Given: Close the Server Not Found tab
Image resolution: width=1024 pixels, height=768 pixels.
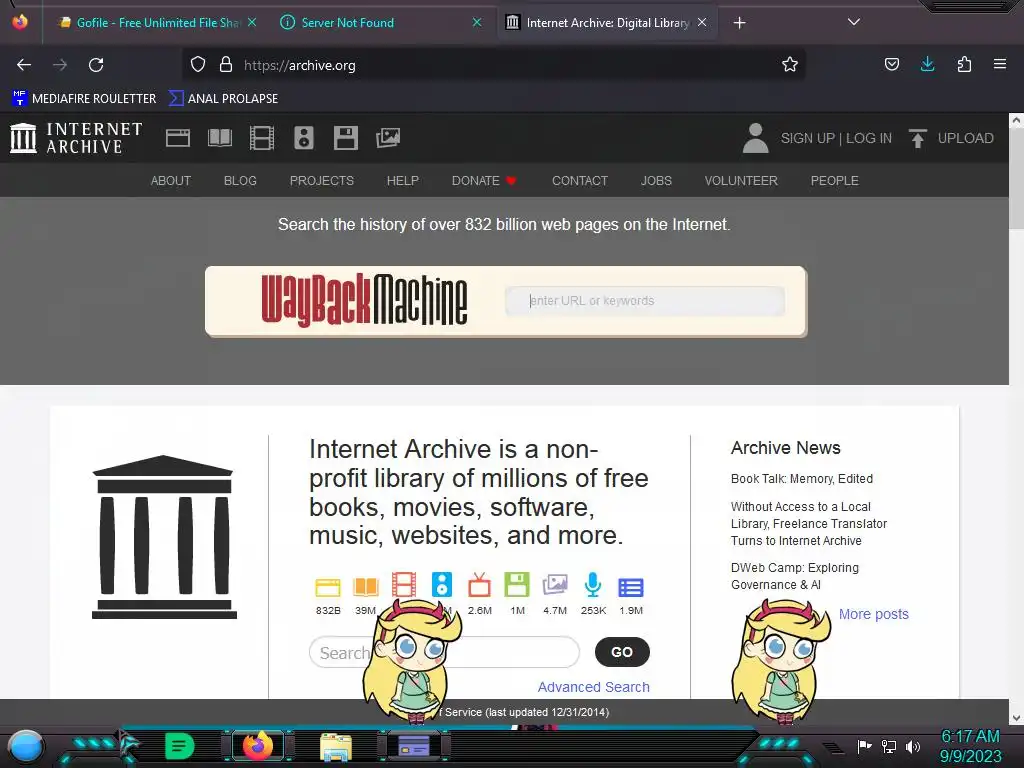Looking at the screenshot, I should point(477,22).
